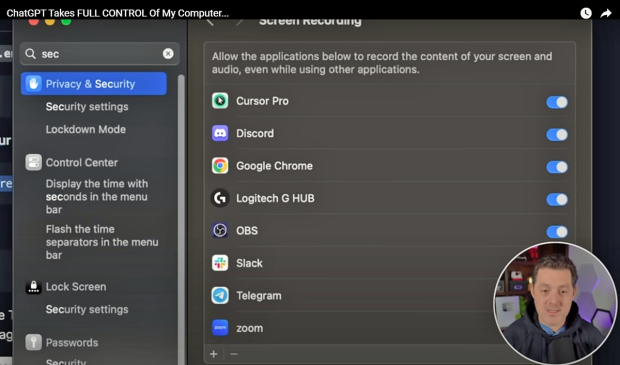Click the OBS label text
The image size is (620, 365).
coord(247,231)
